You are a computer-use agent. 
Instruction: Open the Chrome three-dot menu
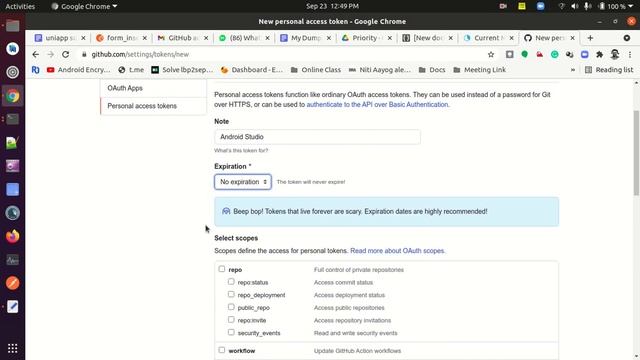click(x=630, y=54)
